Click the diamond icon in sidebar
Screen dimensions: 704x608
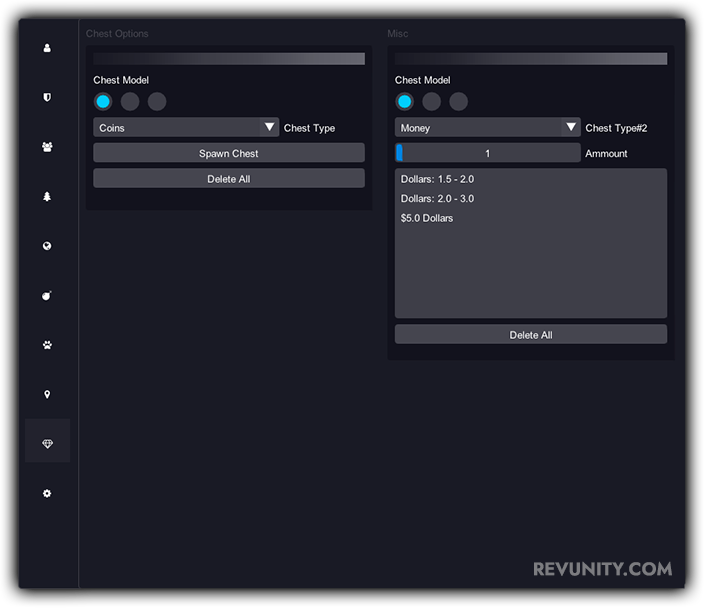[47, 444]
